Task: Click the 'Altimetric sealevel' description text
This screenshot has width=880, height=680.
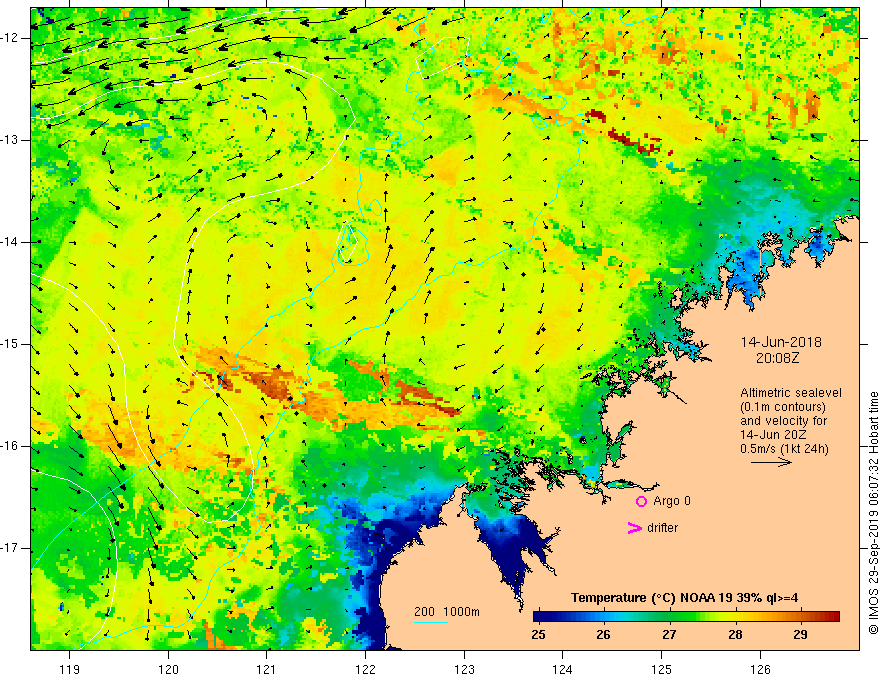Action: (x=791, y=393)
